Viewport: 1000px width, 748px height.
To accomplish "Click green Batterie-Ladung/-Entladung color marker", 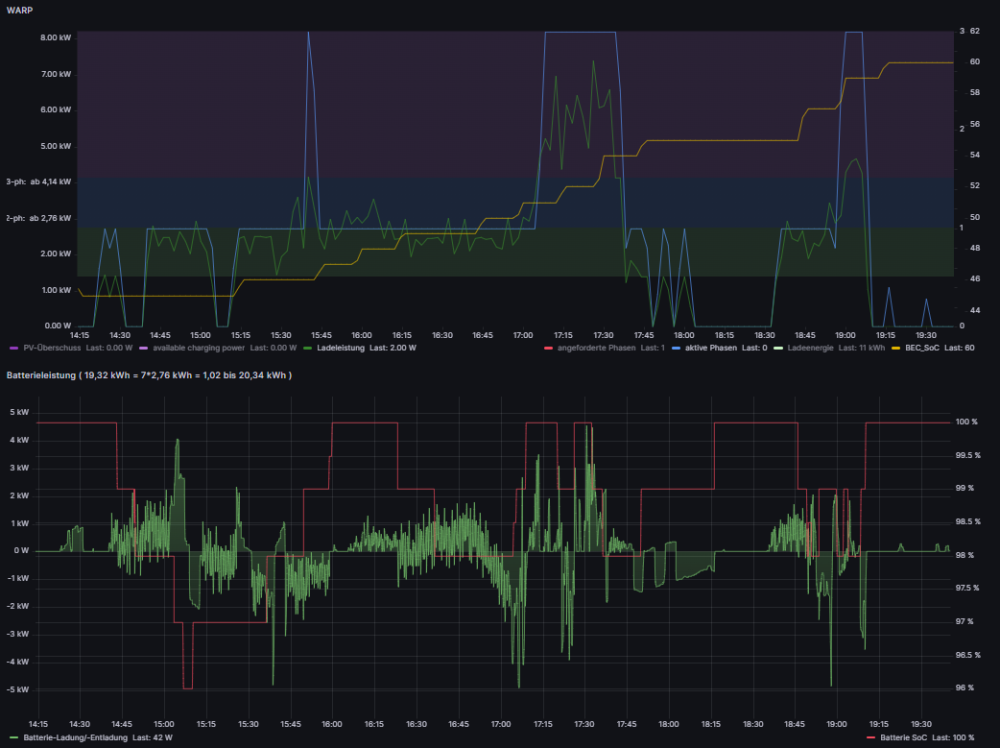I will click(12, 738).
